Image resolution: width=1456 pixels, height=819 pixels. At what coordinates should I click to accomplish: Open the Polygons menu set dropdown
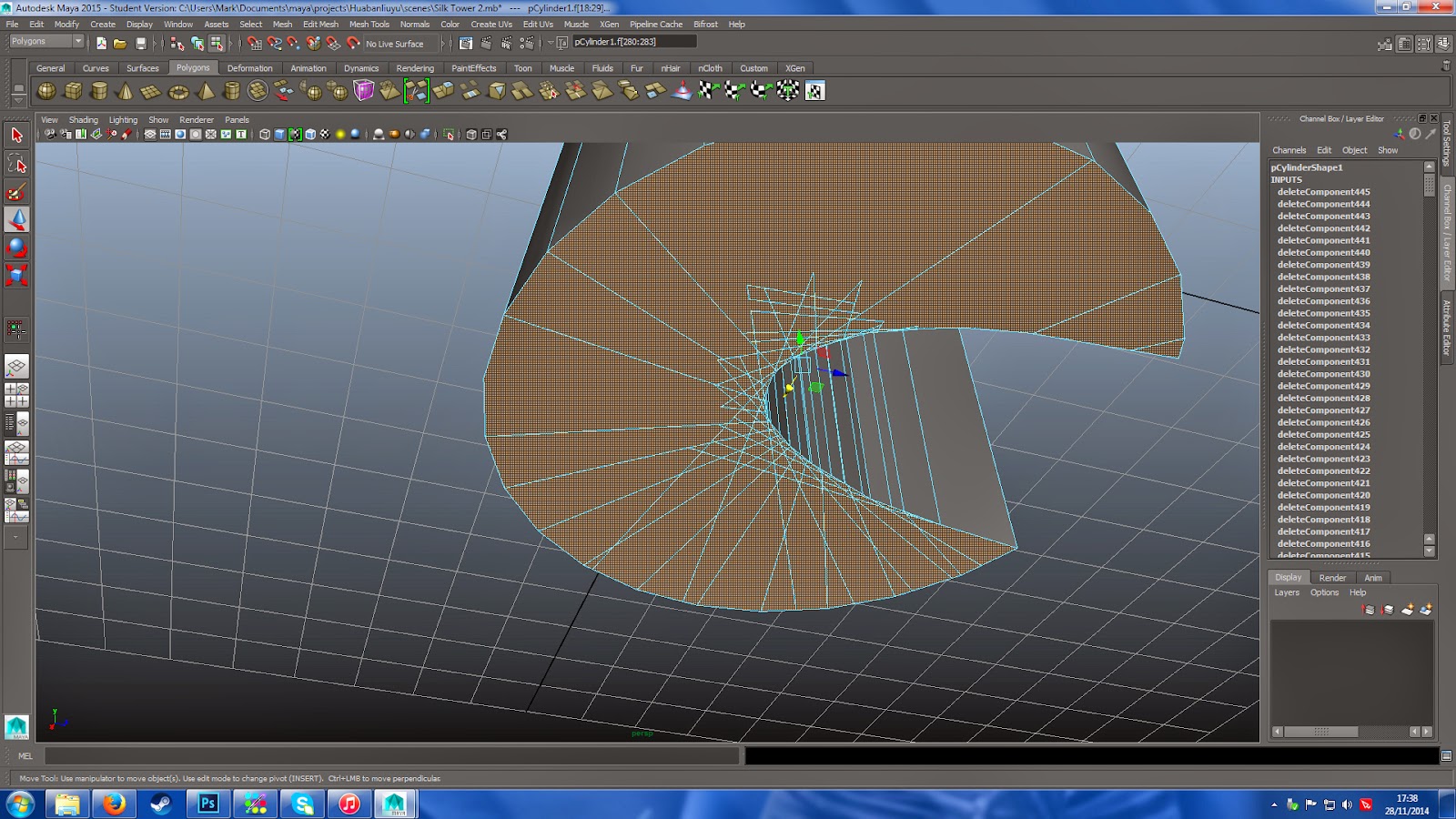[x=46, y=42]
